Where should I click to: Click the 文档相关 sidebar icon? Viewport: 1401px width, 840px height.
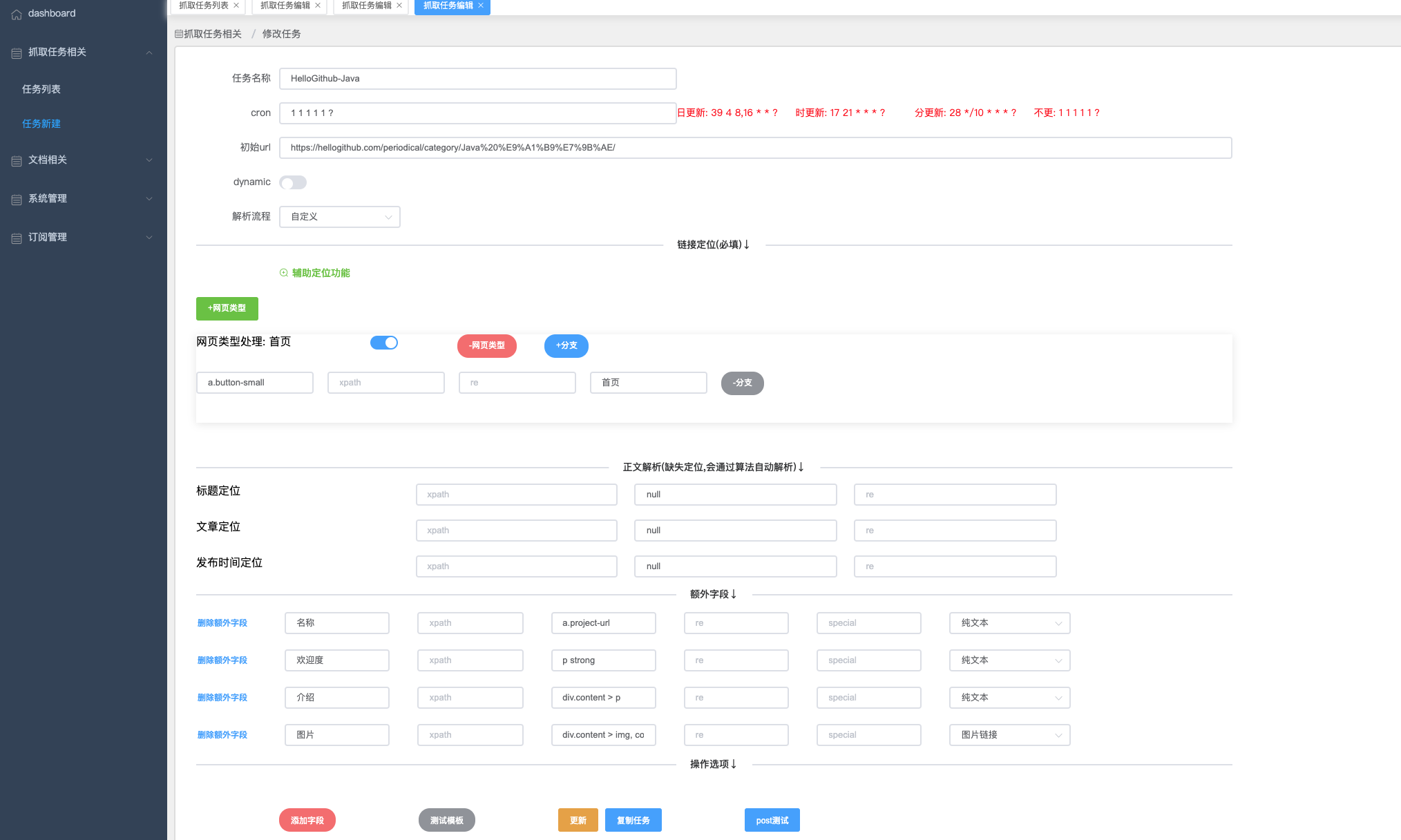[x=17, y=161]
